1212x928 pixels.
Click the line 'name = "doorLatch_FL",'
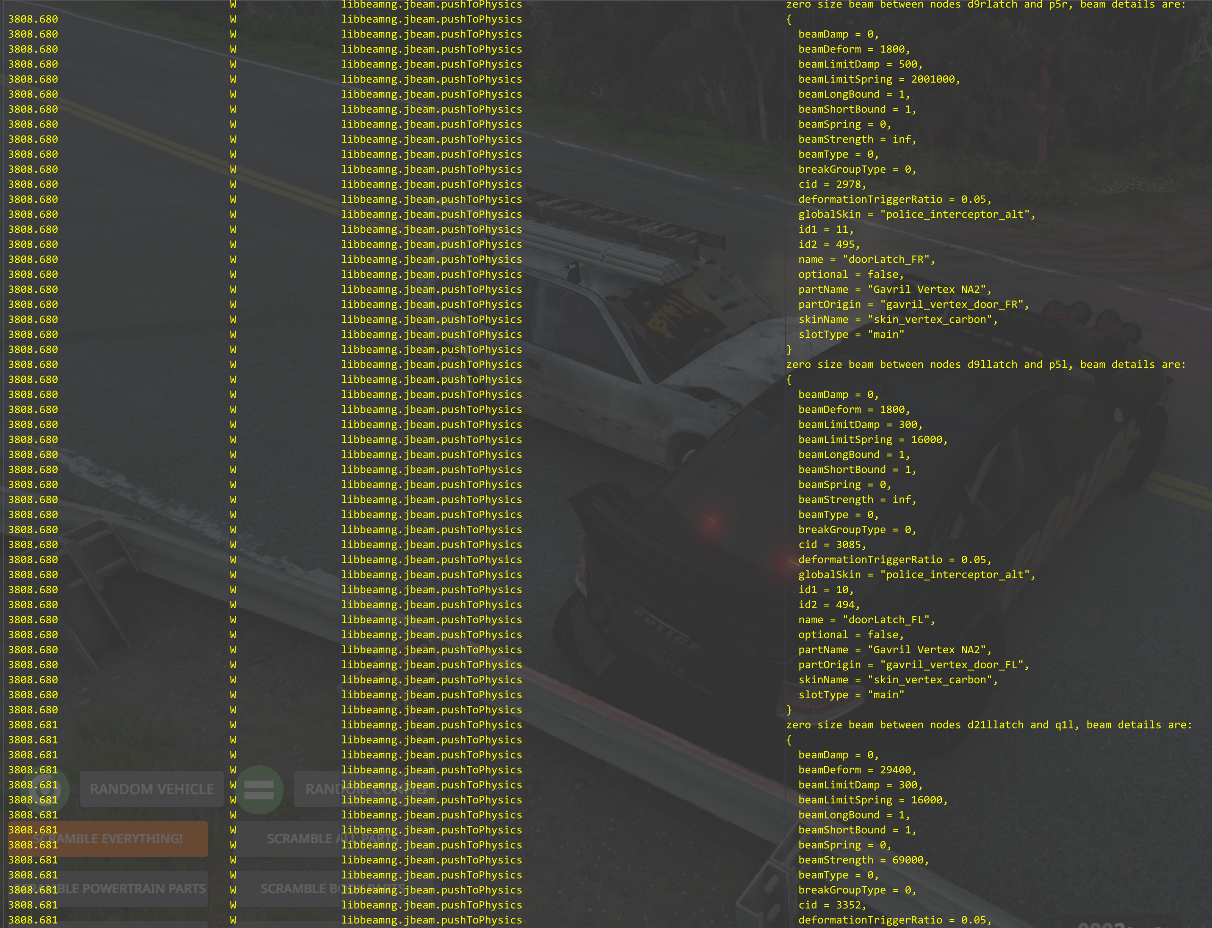[x=866, y=619]
